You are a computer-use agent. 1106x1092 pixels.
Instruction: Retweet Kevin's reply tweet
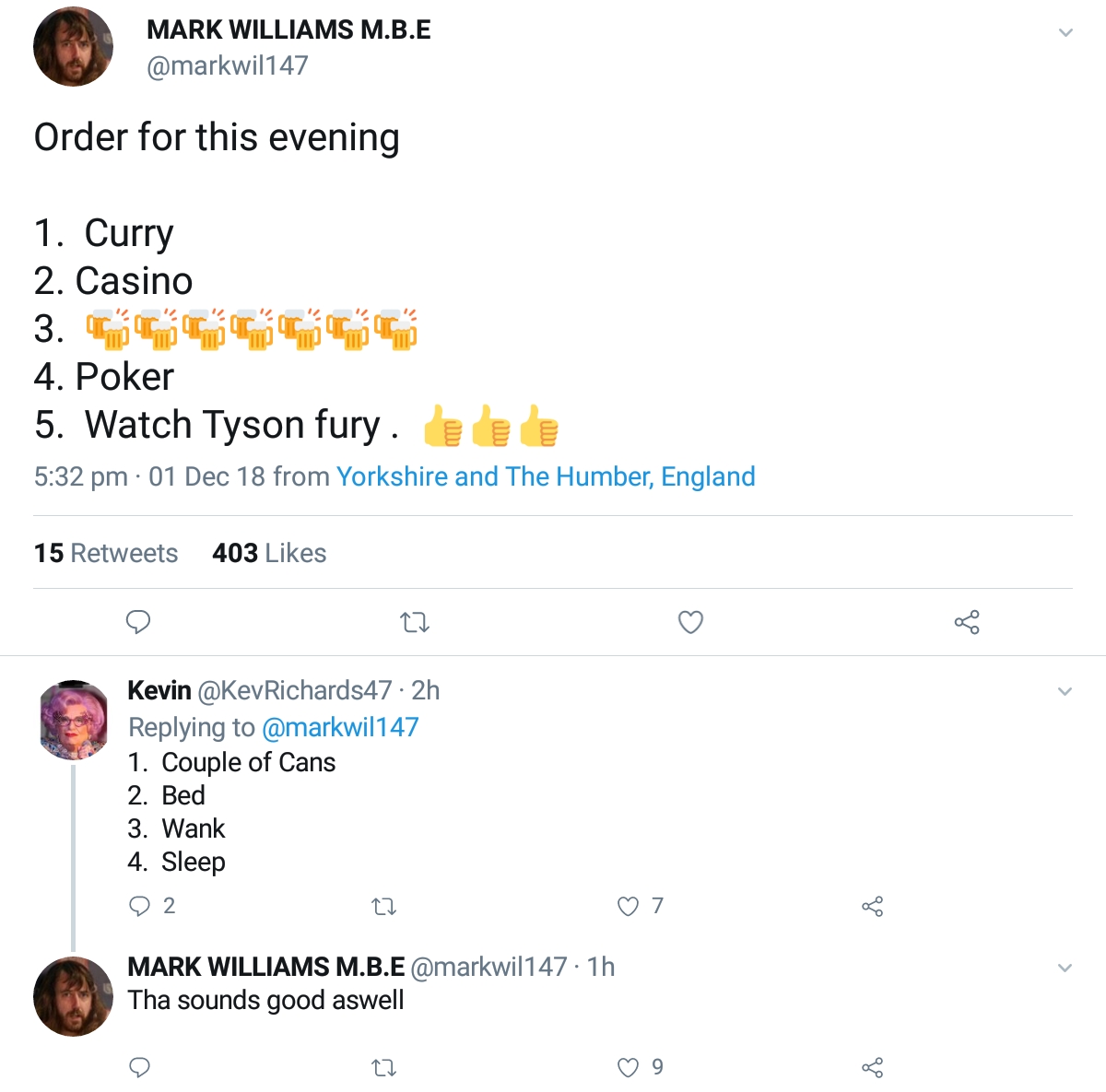(383, 907)
